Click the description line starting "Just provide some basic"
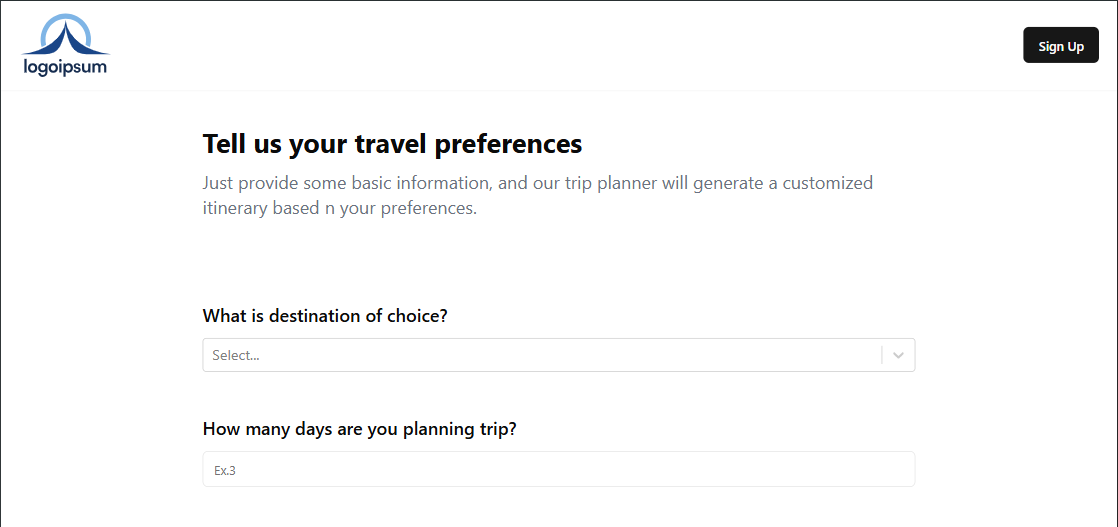The width and height of the screenshot is (1118, 527). pyautogui.click(x=538, y=183)
